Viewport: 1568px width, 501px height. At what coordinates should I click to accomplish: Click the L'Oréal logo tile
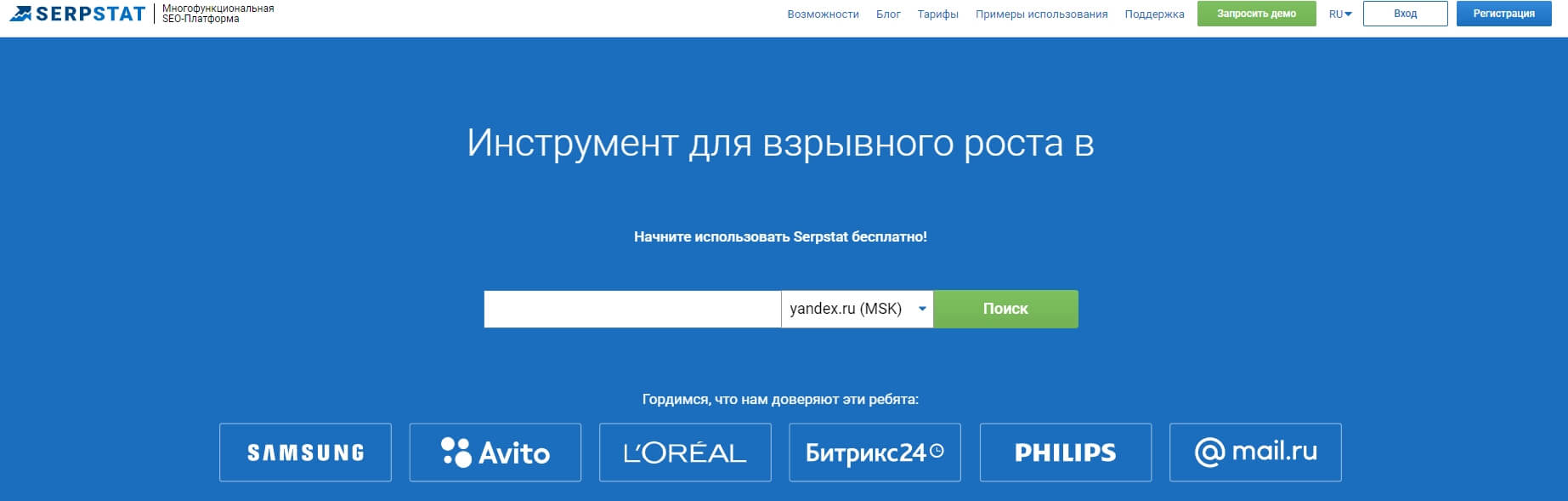(x=685, y=453)
